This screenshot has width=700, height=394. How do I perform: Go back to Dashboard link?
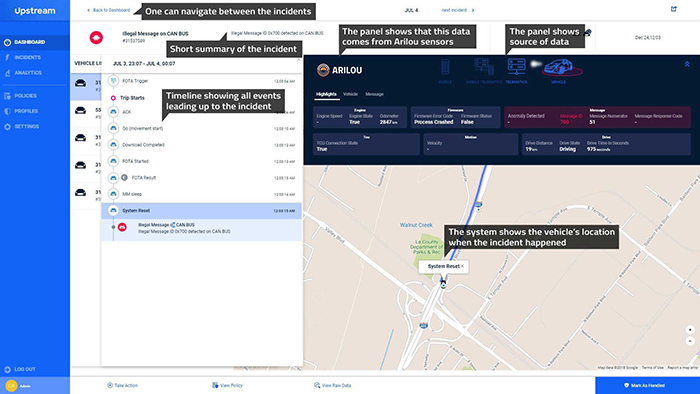click(108, 10)
